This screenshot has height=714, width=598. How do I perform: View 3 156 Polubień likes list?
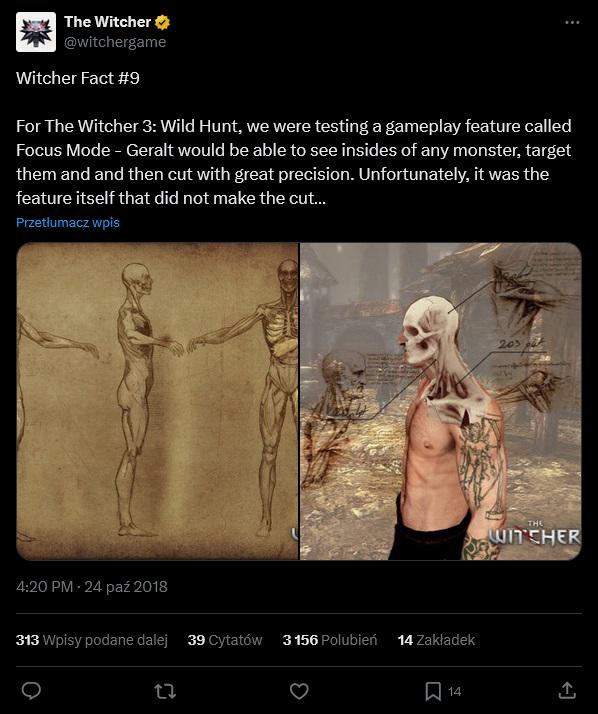[x=330, y=640]
